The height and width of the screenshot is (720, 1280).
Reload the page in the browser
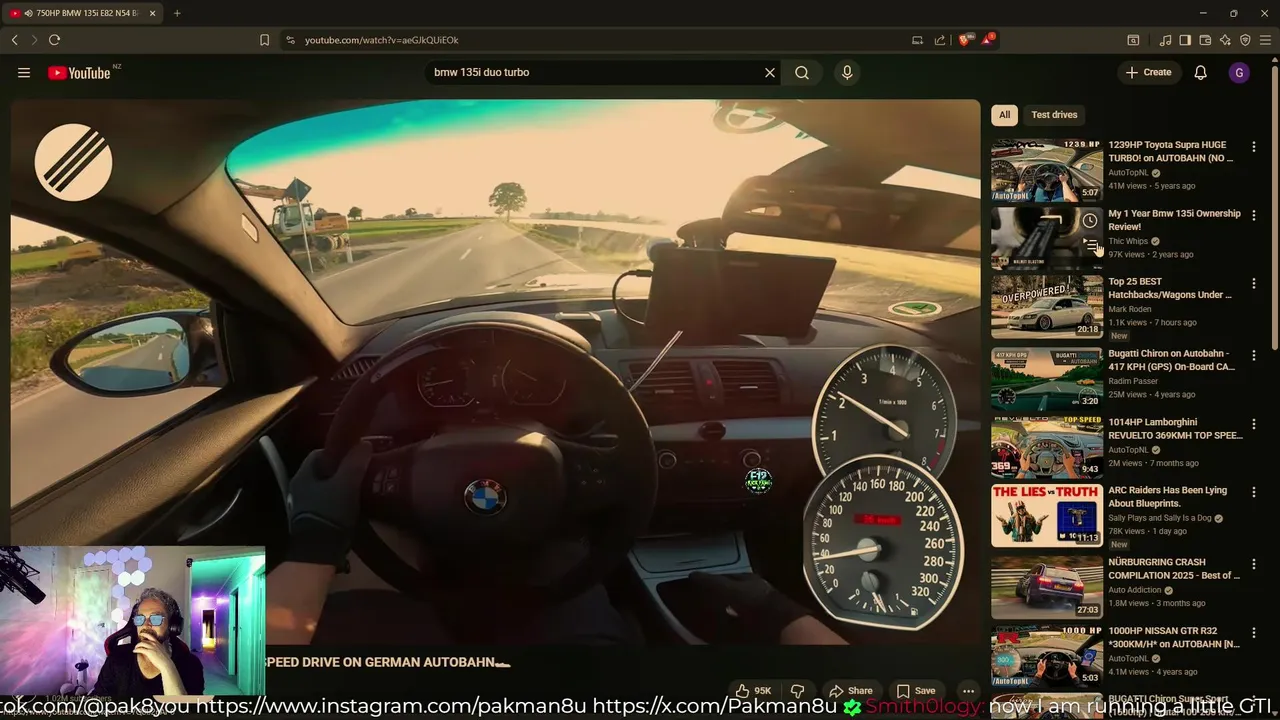[54, 40]
